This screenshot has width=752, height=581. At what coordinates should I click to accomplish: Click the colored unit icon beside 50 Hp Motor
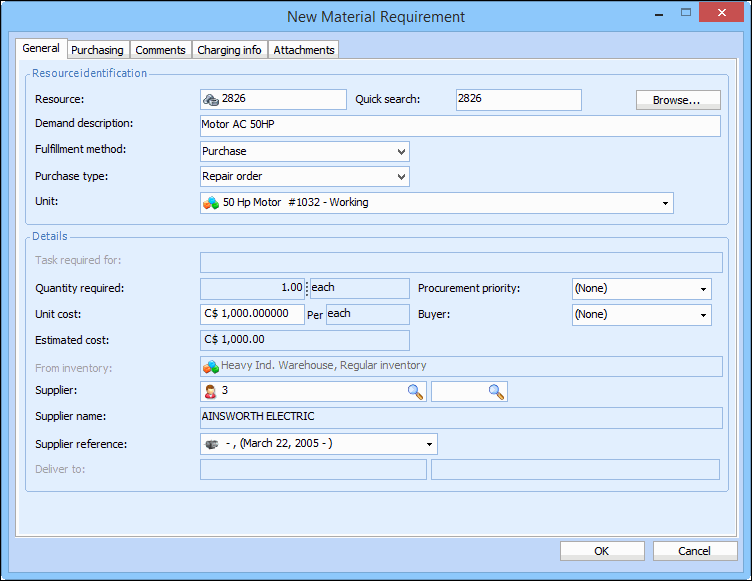coord(211,203)
